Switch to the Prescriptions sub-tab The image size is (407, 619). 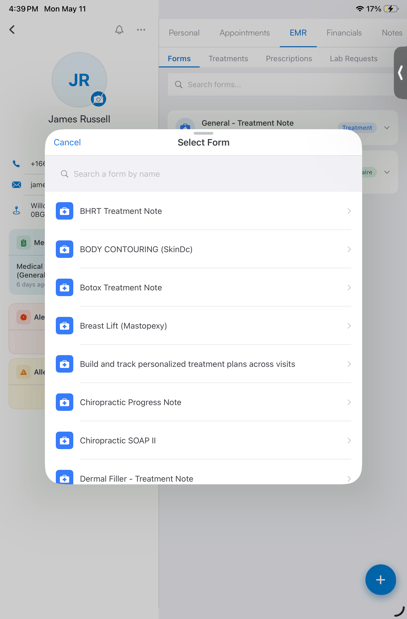point(289,58)
